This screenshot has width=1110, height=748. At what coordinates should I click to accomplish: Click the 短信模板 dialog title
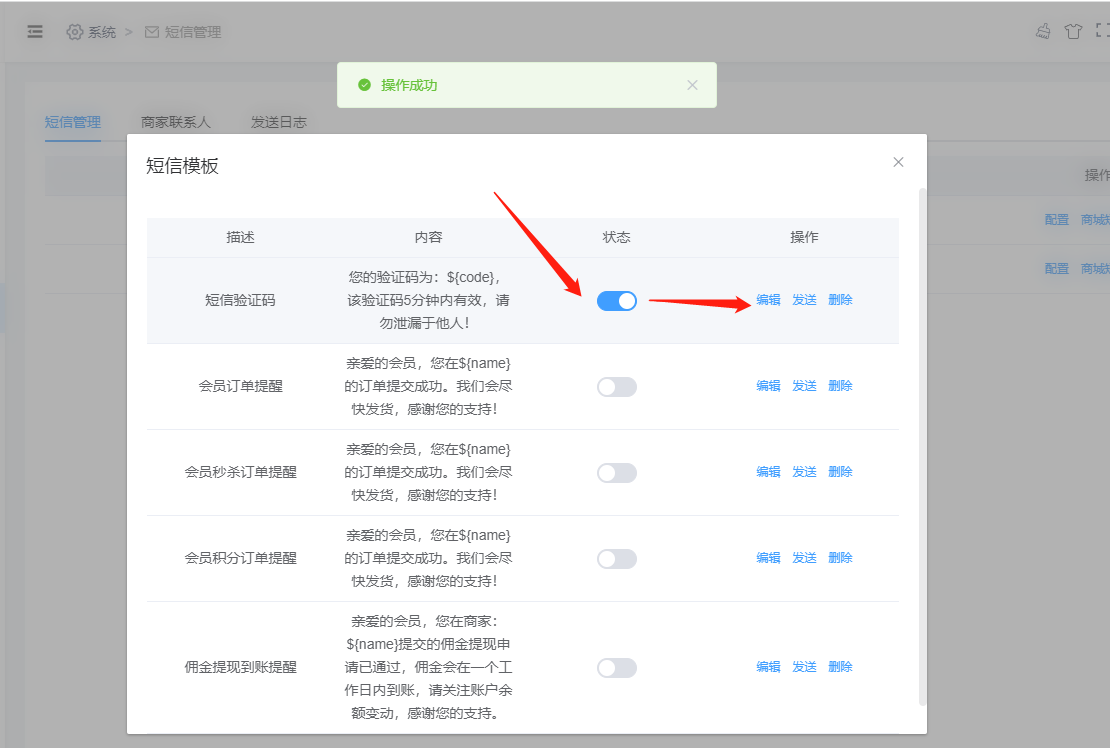click(x=183, y=166)
